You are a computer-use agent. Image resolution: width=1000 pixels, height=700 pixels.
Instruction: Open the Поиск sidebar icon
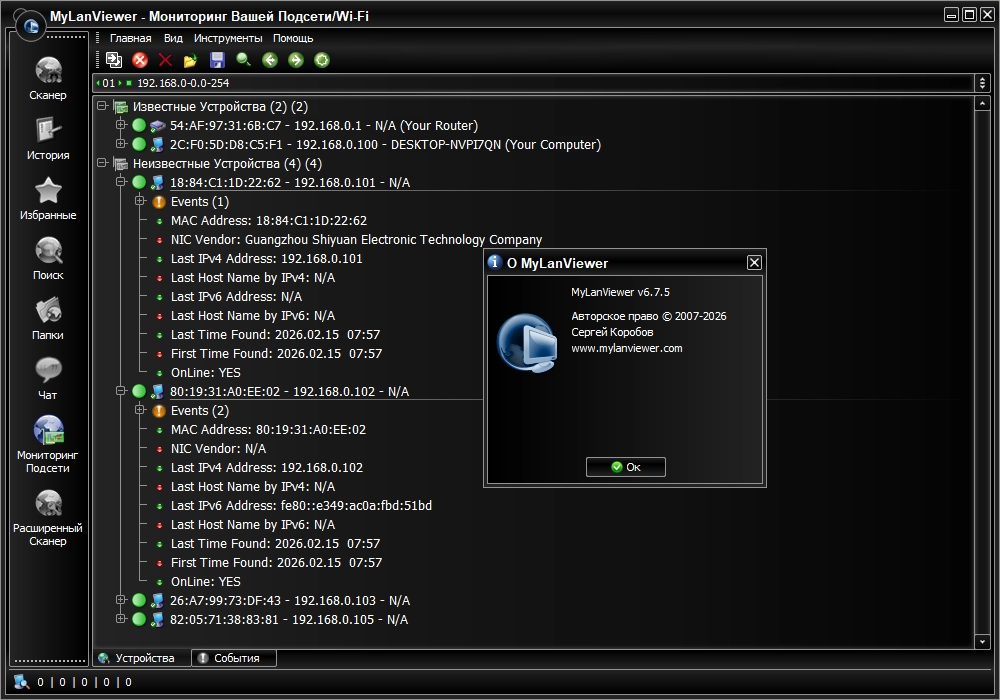[48, 258]
